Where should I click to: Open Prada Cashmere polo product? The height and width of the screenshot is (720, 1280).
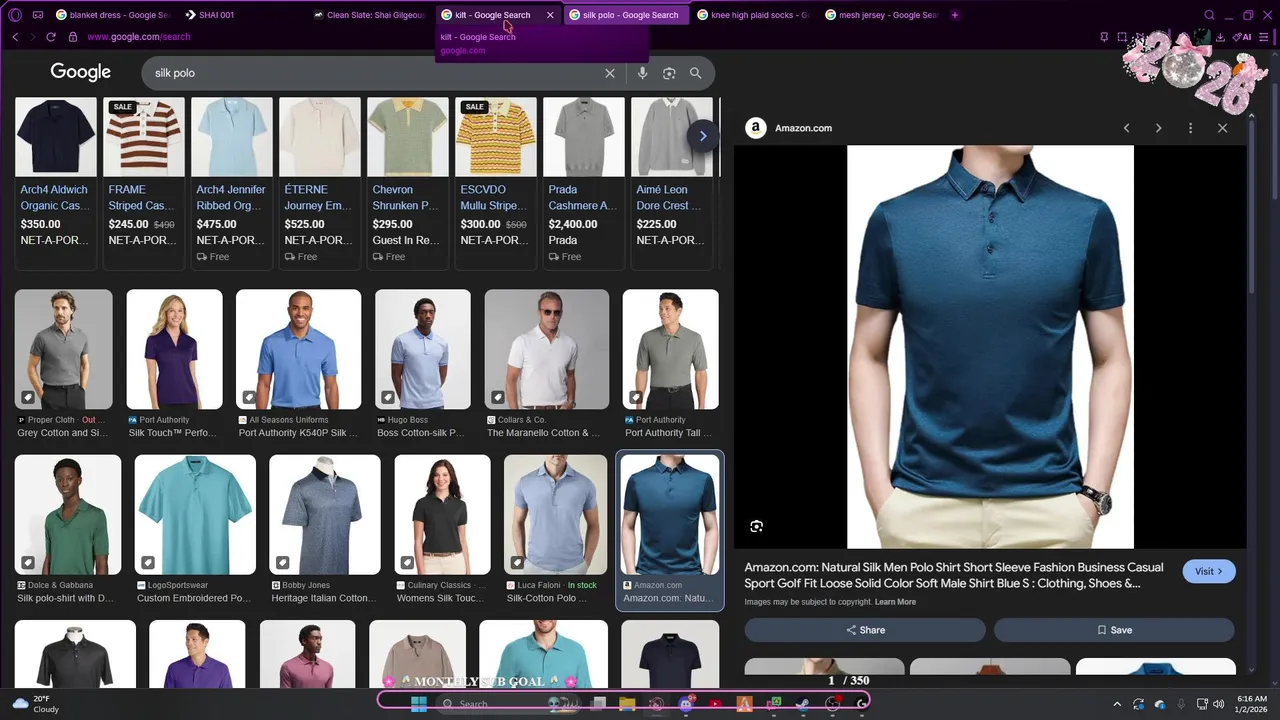(584, 182)
